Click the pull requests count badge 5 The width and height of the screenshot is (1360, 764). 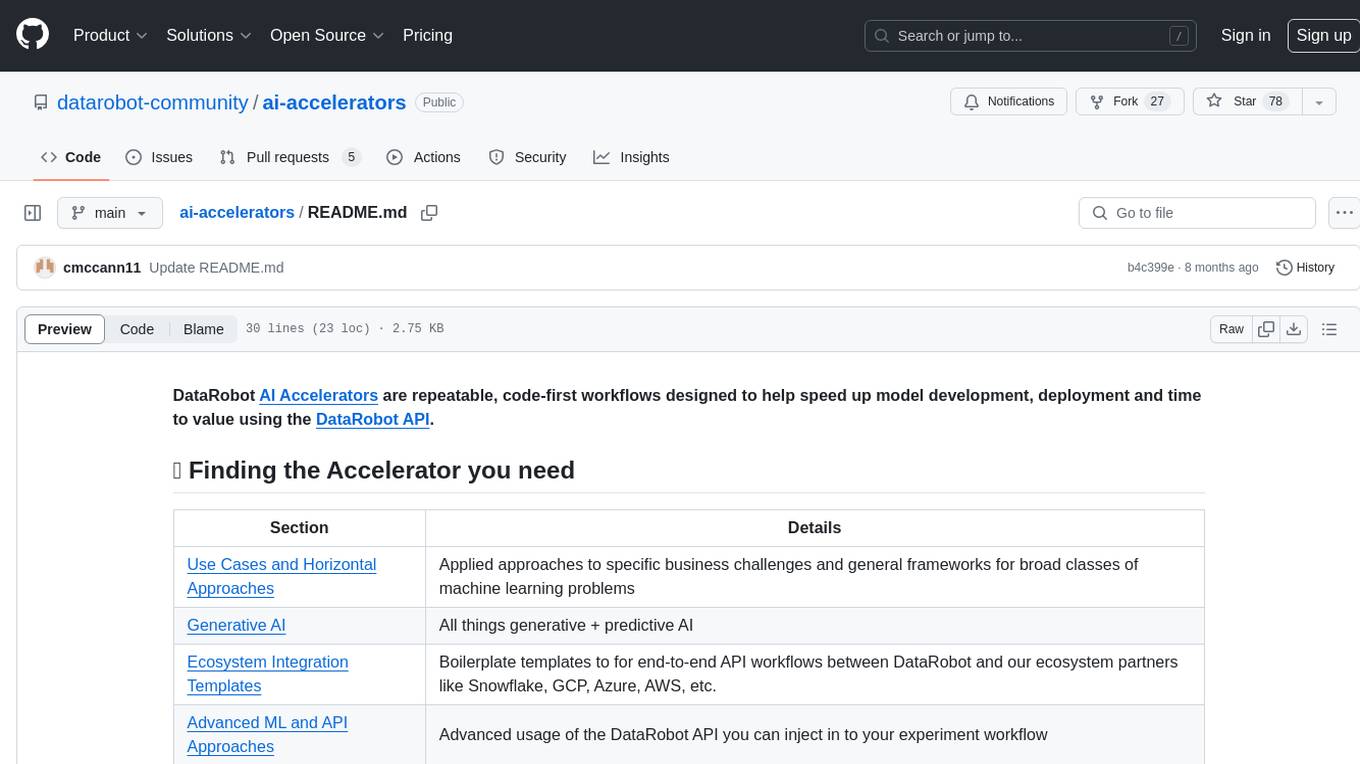click(351, 157)
